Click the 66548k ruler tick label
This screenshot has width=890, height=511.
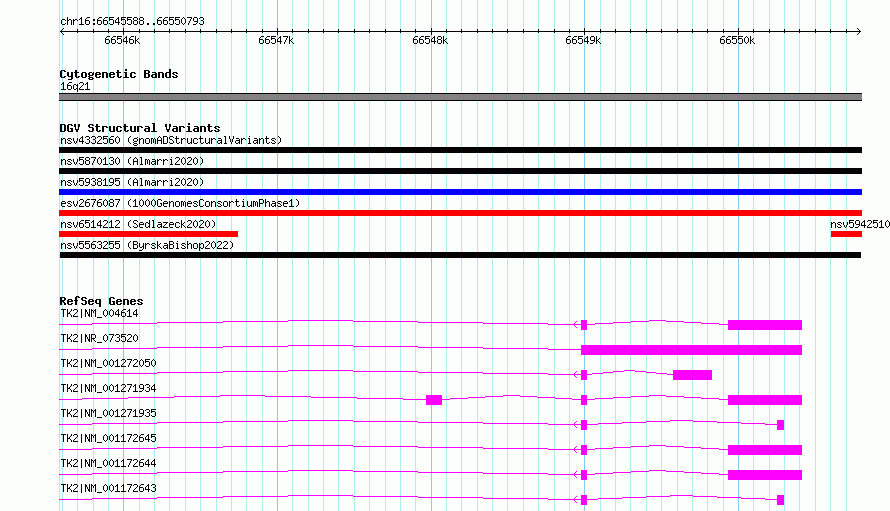point(430,40)
